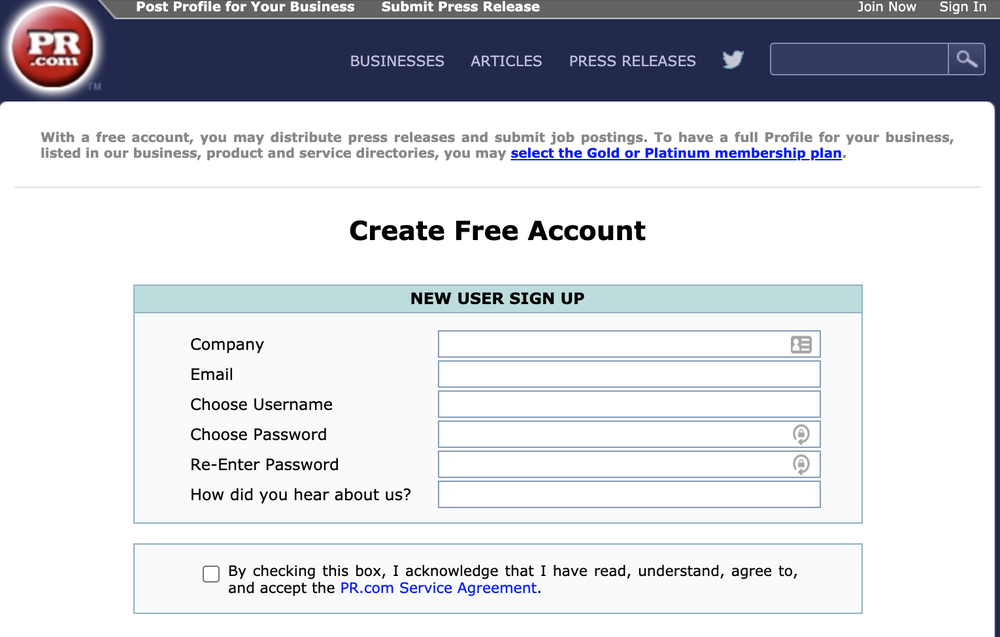
Task: Click the magnifying glass search icon
Action: (x=966, y=59)
